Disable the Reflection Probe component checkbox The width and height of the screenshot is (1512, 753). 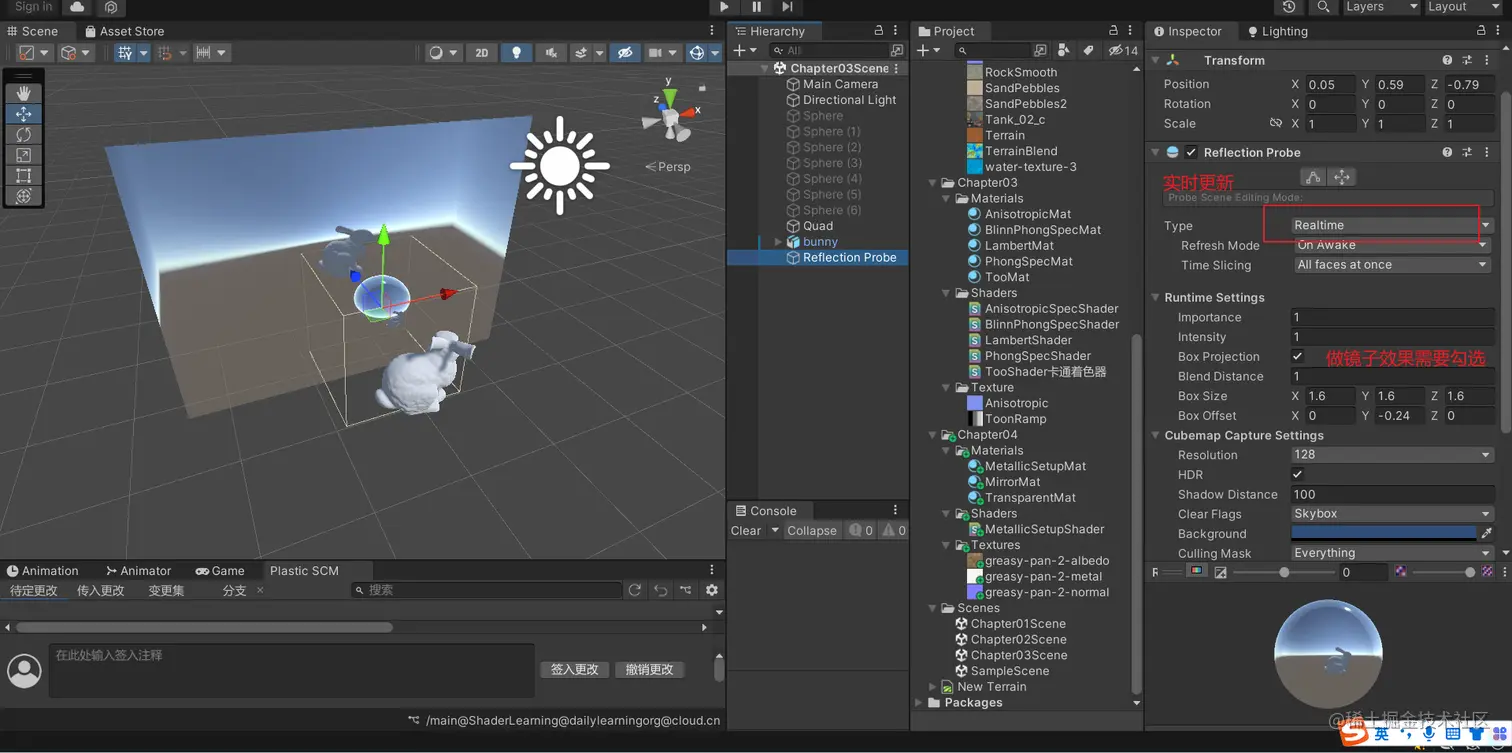click(x=1191, y=152)
